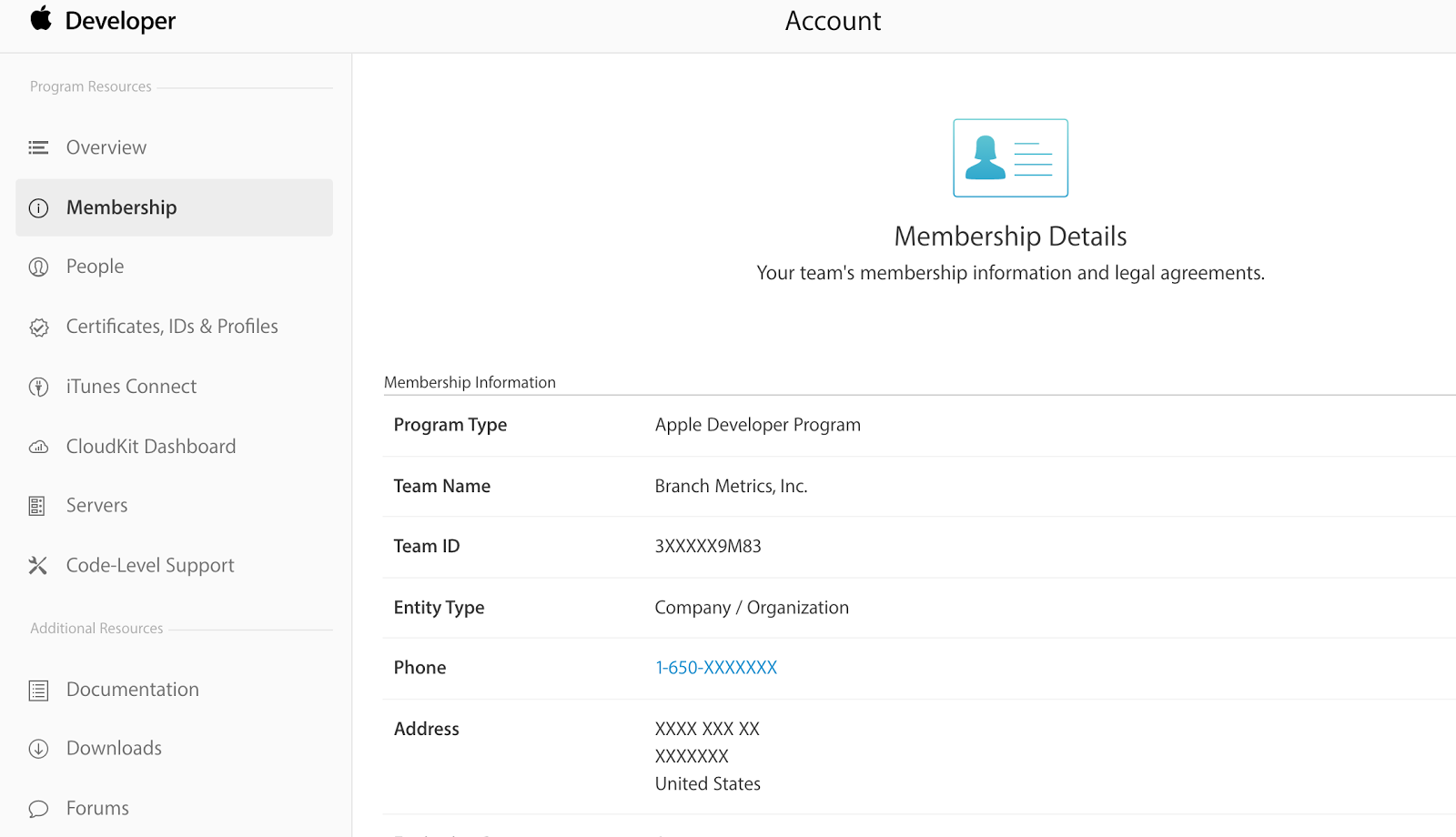Select the Overview navigation entry
Image resolution: width=1456 pixels, height=837 pixels.
(106, 146)
